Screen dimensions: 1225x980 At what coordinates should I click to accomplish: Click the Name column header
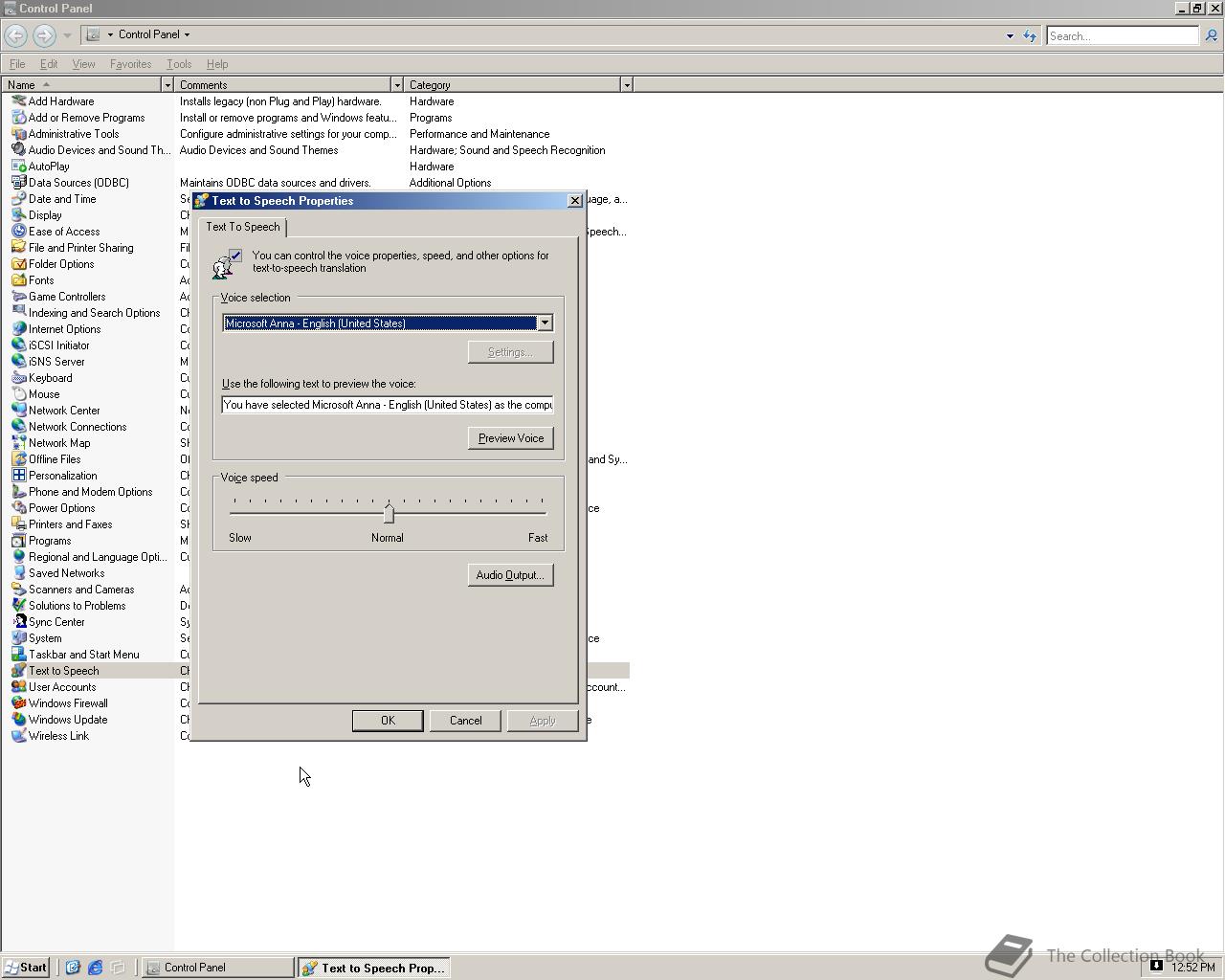81,85
